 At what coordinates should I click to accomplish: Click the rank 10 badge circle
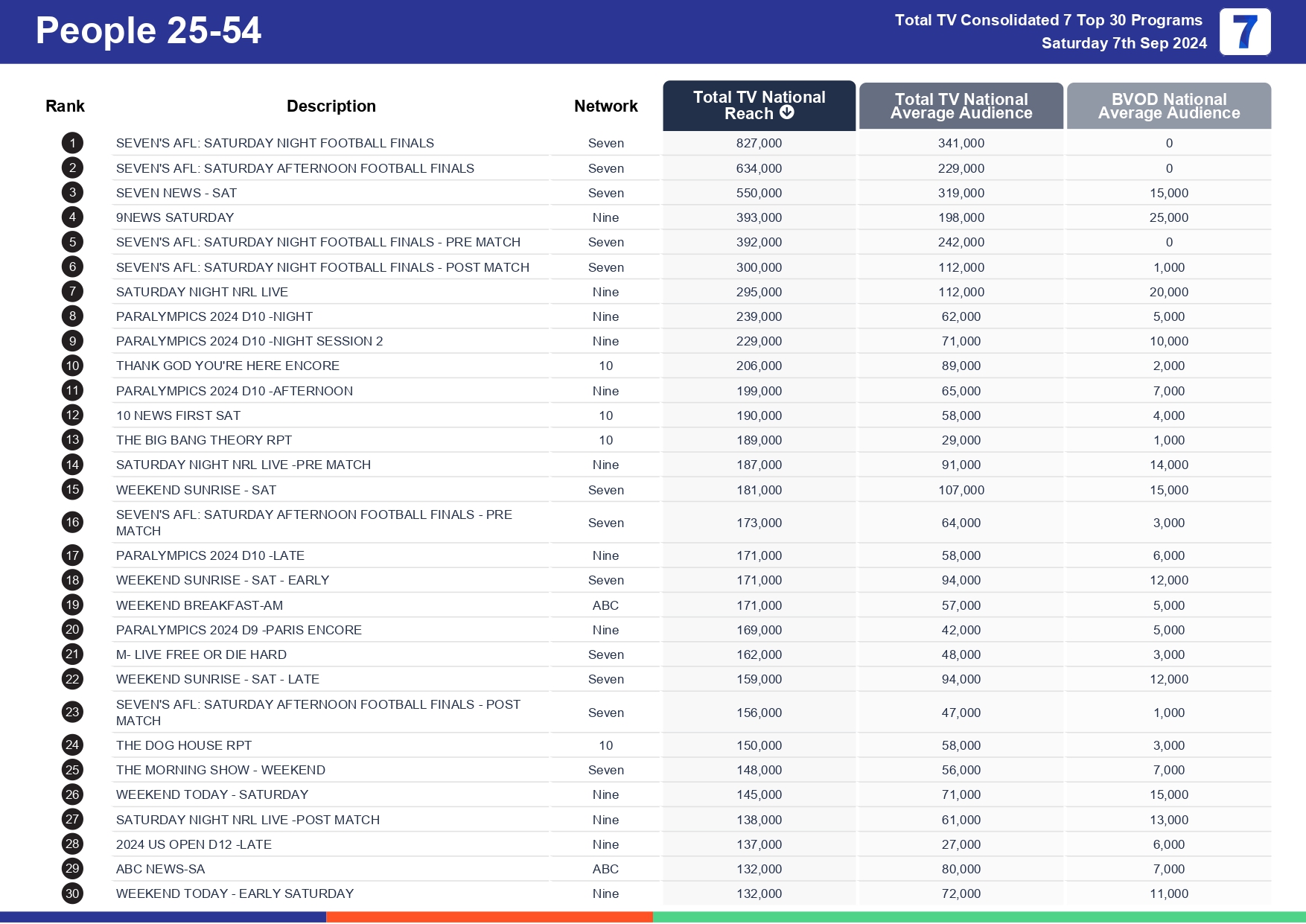[x=71, y=366]
